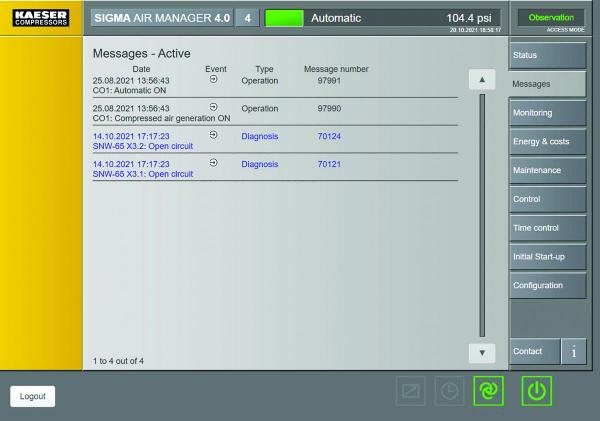Image resolution: width=600 pixels, height=421 pixels.
Task: Click the Kaeser Compressors logo
Action: (x=41, y=18)
